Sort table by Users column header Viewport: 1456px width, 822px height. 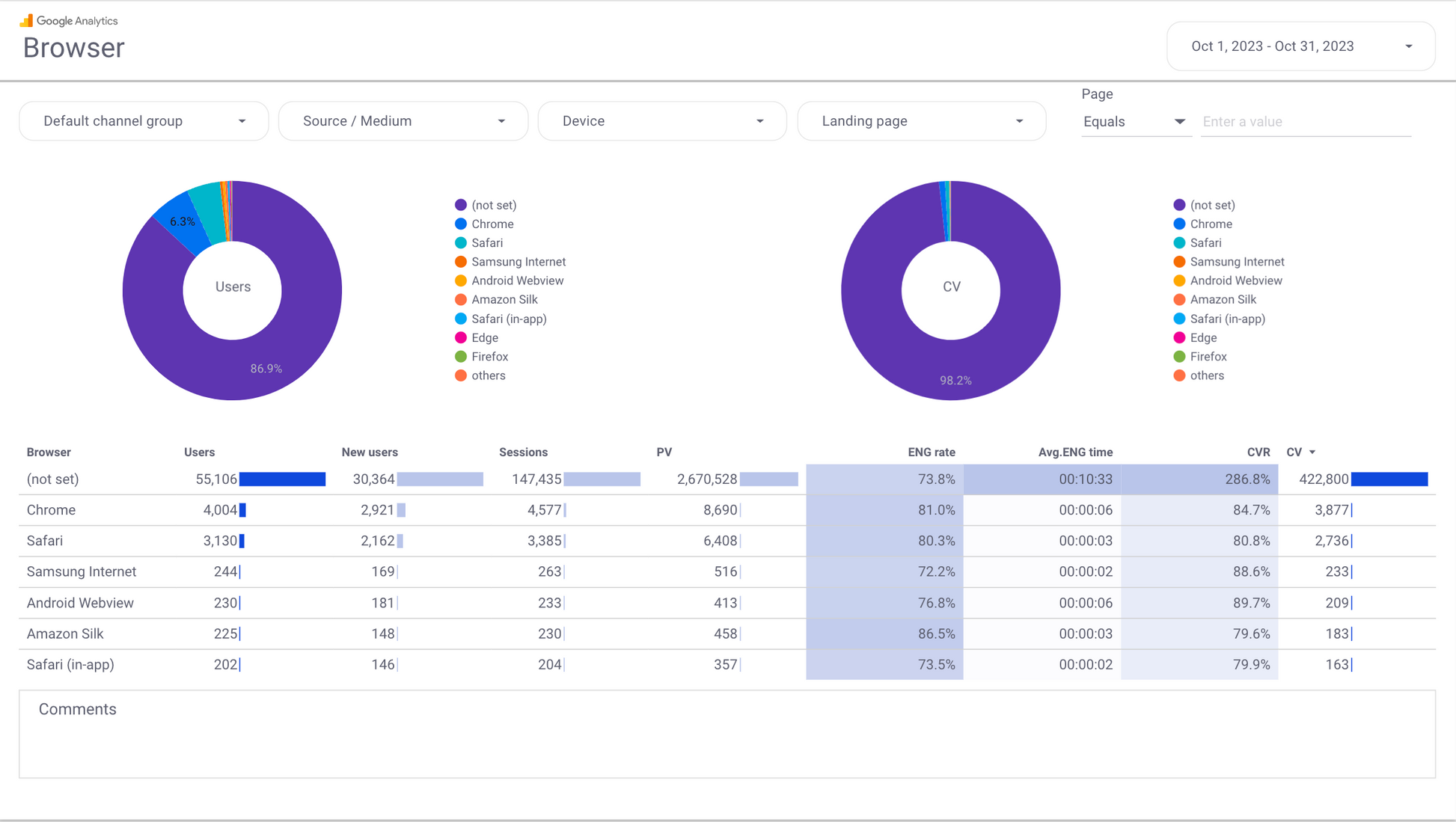[199, 453]
